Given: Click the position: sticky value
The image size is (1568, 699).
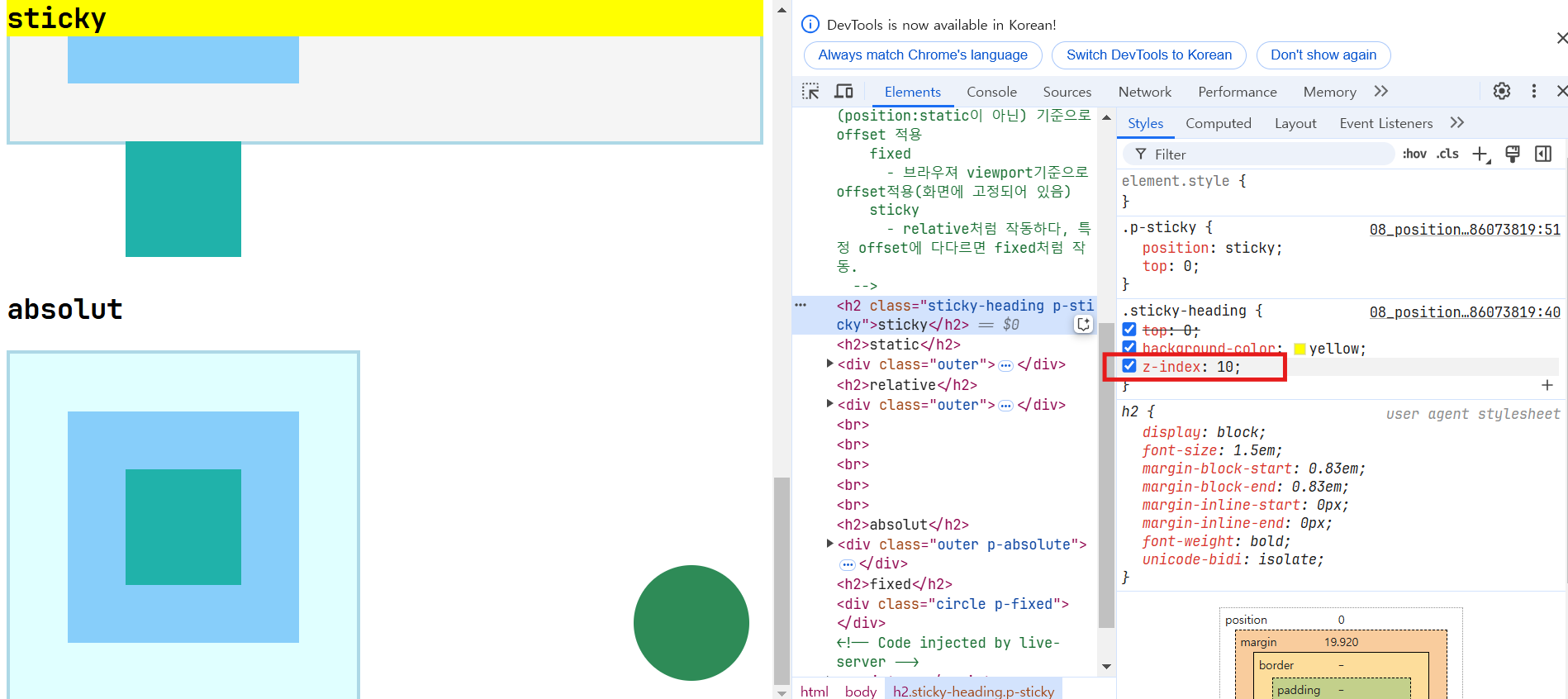Looking at the screenshot, I should pyautogui.click(x=1250, y=247).
